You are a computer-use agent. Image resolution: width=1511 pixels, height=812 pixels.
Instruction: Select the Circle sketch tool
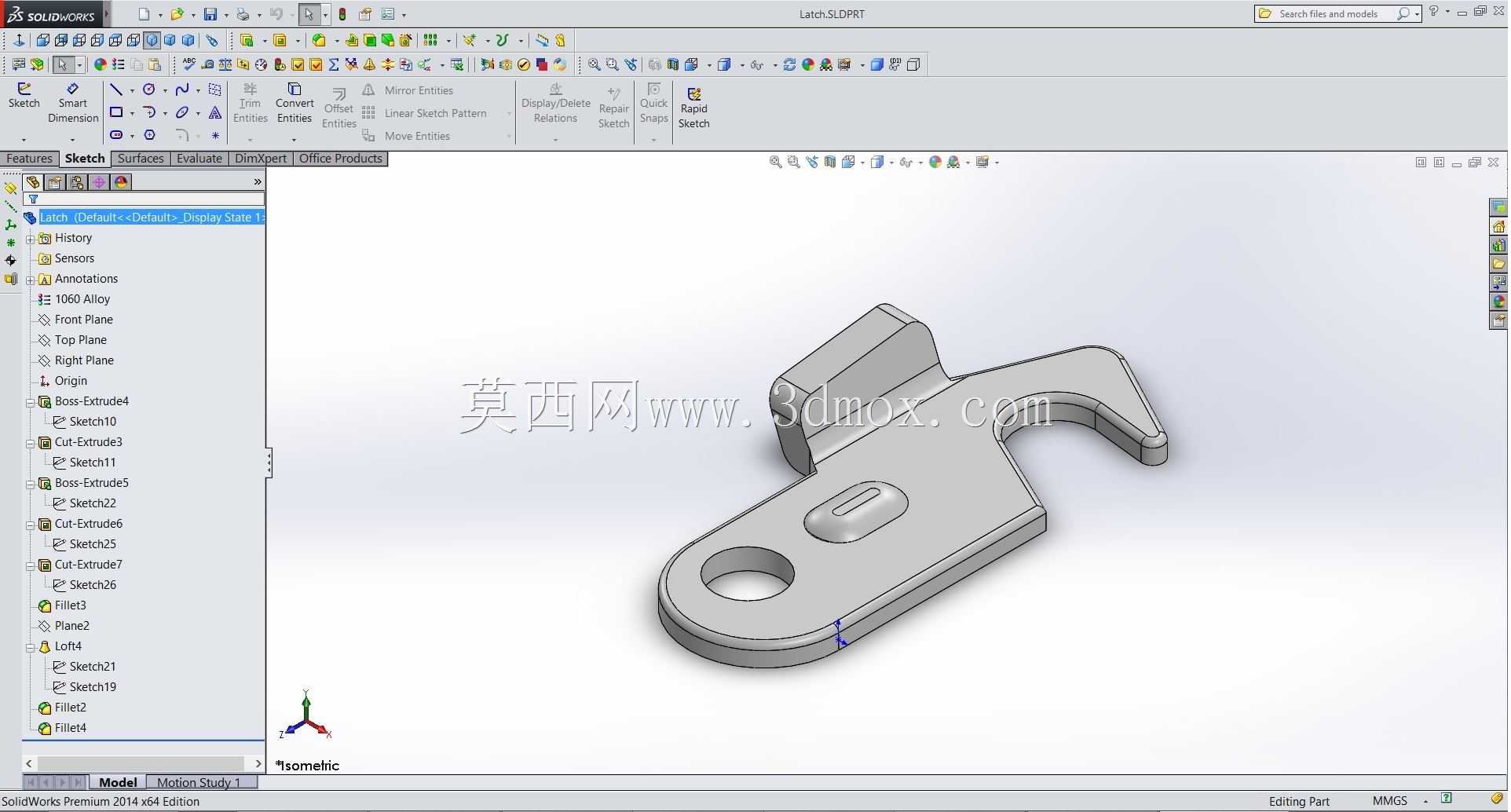pyautogui.click(x=149, y=90)
